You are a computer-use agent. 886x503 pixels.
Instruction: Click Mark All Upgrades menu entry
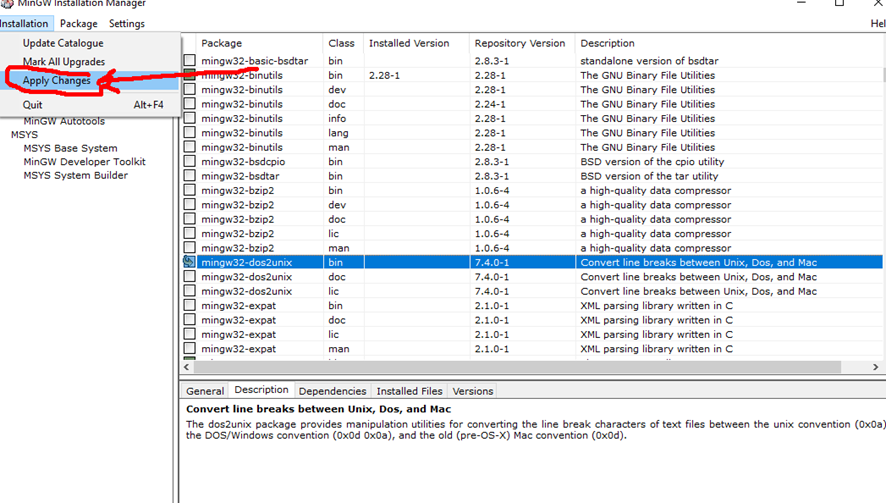[x=64, y=62]
